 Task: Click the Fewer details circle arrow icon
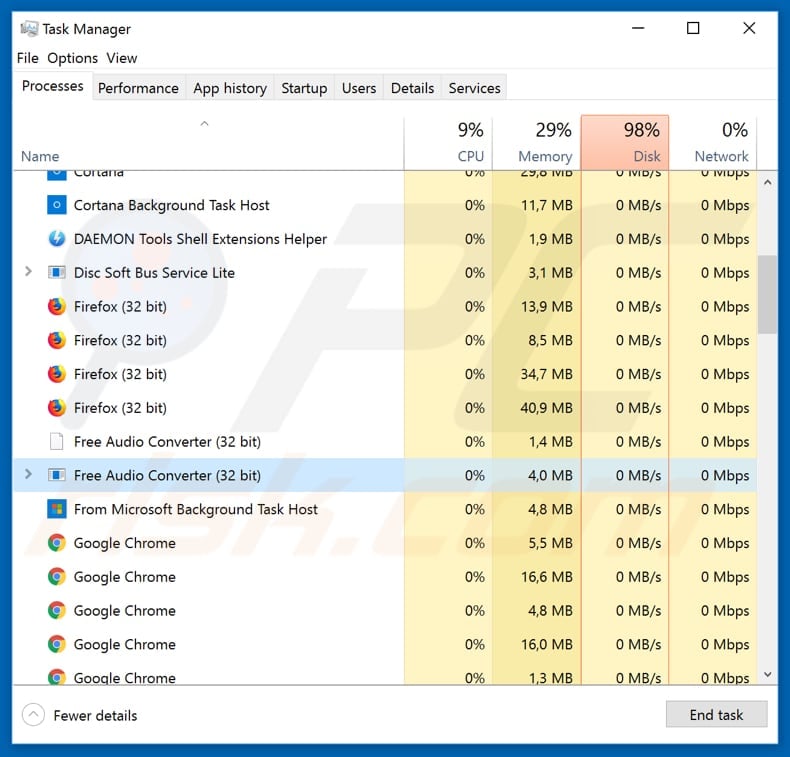[33, 715]
